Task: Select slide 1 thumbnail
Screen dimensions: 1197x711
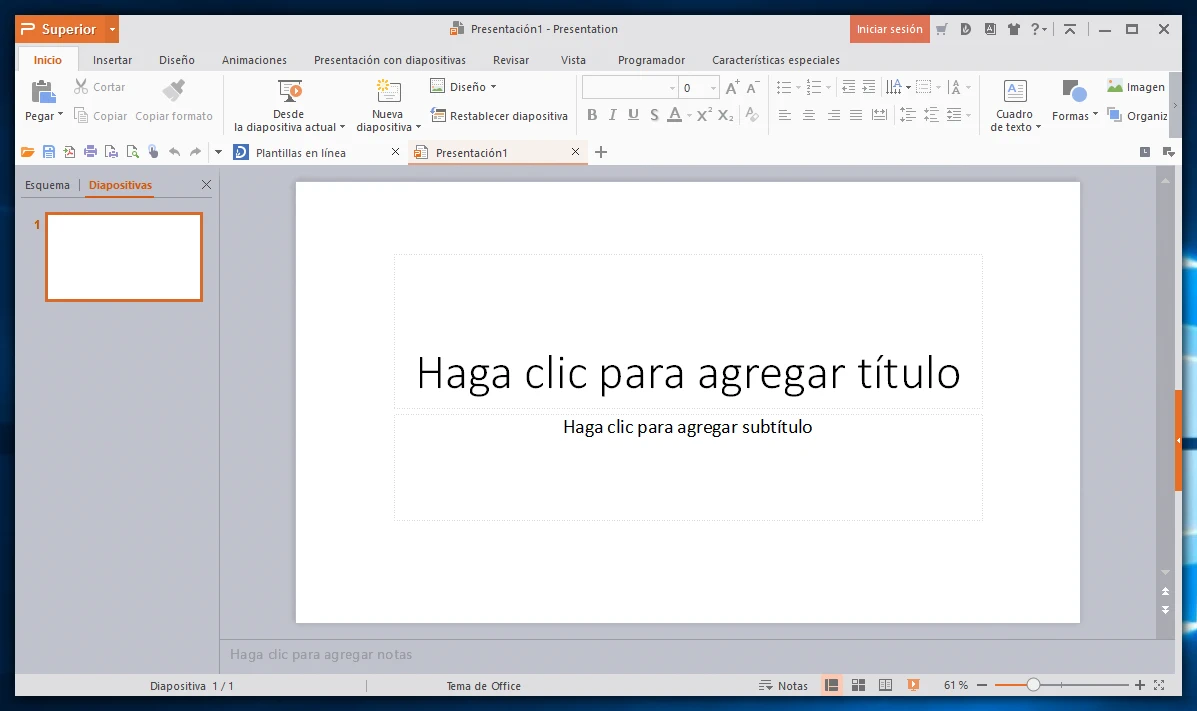Action: pyautogui.click(x=124, y=257)
